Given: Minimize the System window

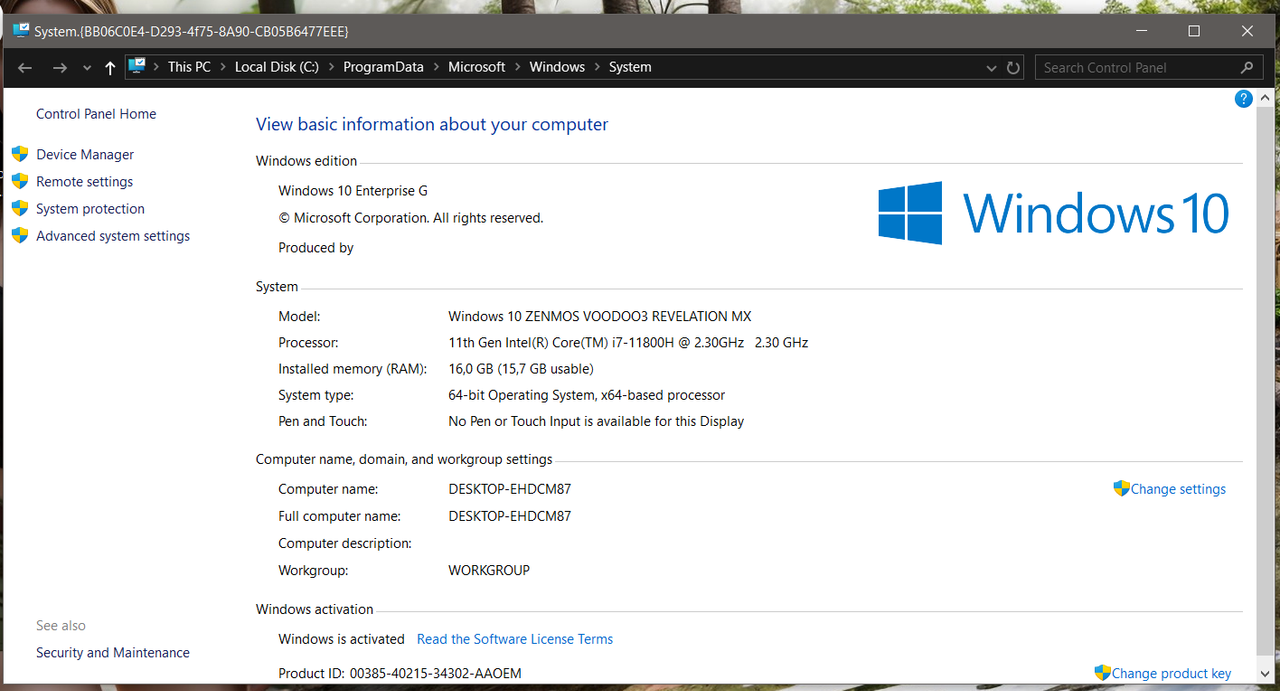Looking at the screenshot, I should click(1140, 31).
